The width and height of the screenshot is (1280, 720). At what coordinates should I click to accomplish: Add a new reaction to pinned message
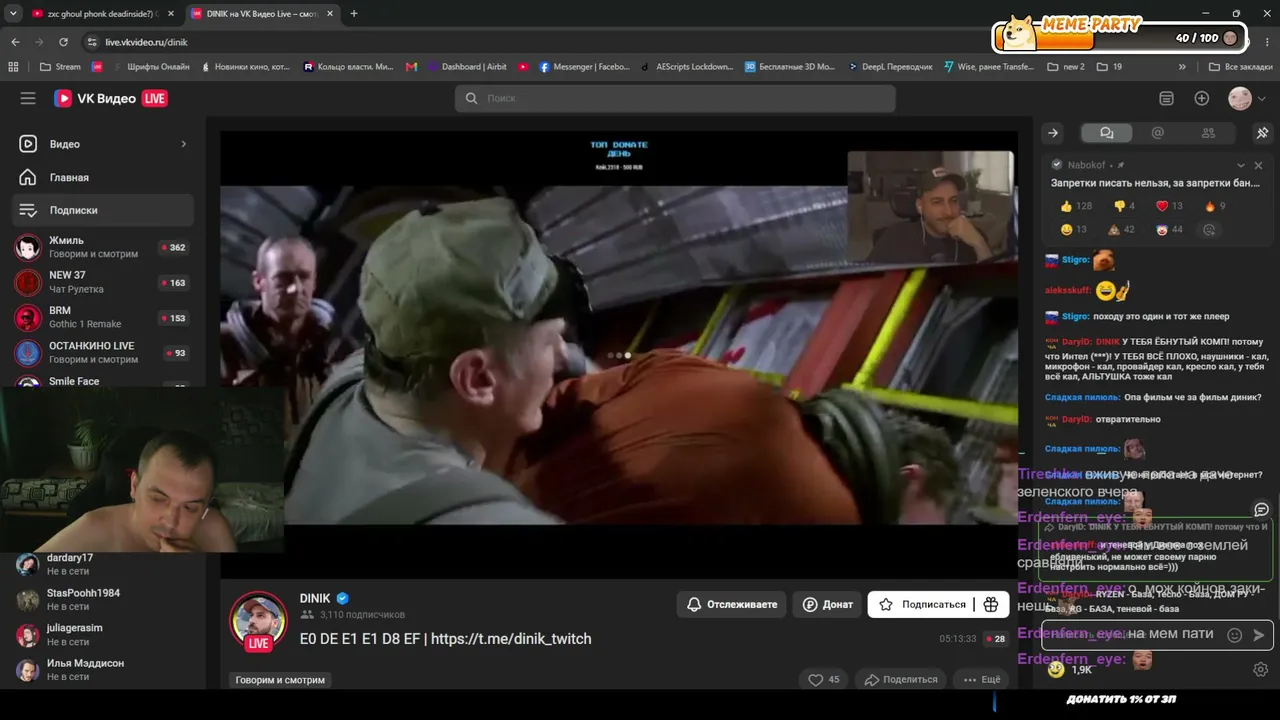[x=1209, y=230]
